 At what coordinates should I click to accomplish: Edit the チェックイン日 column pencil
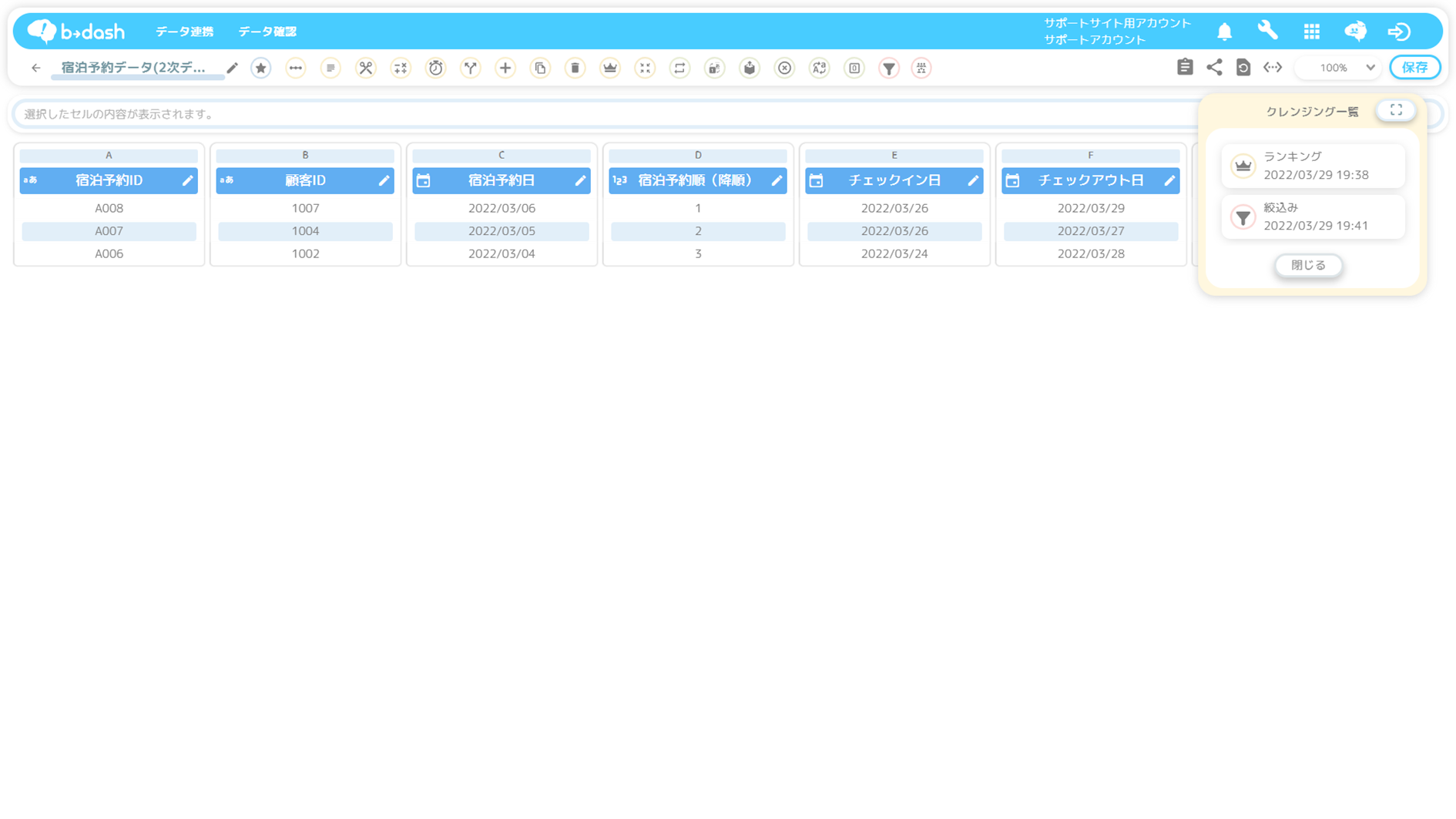tap(973, 180)
